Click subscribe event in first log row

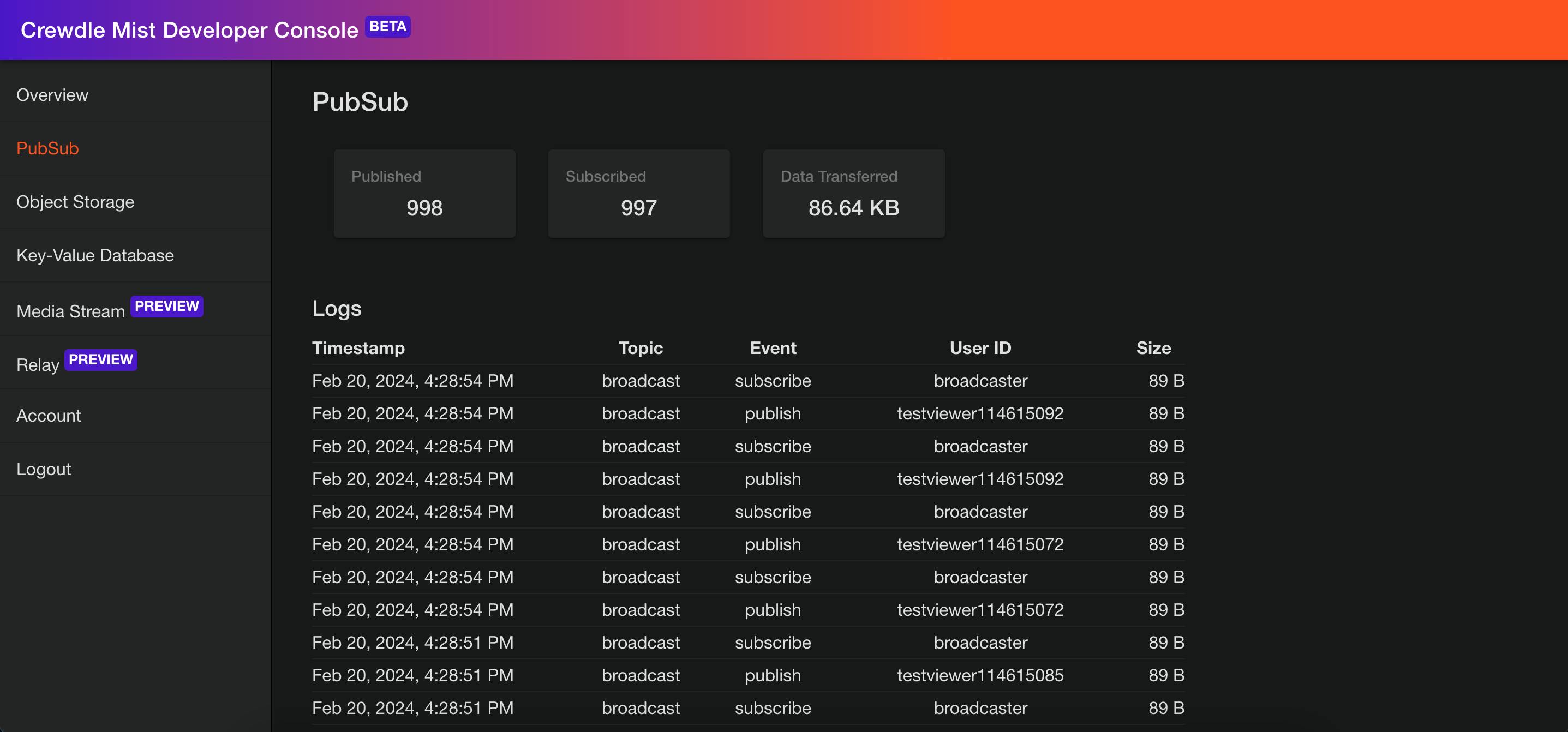click(x=773, y=381)
